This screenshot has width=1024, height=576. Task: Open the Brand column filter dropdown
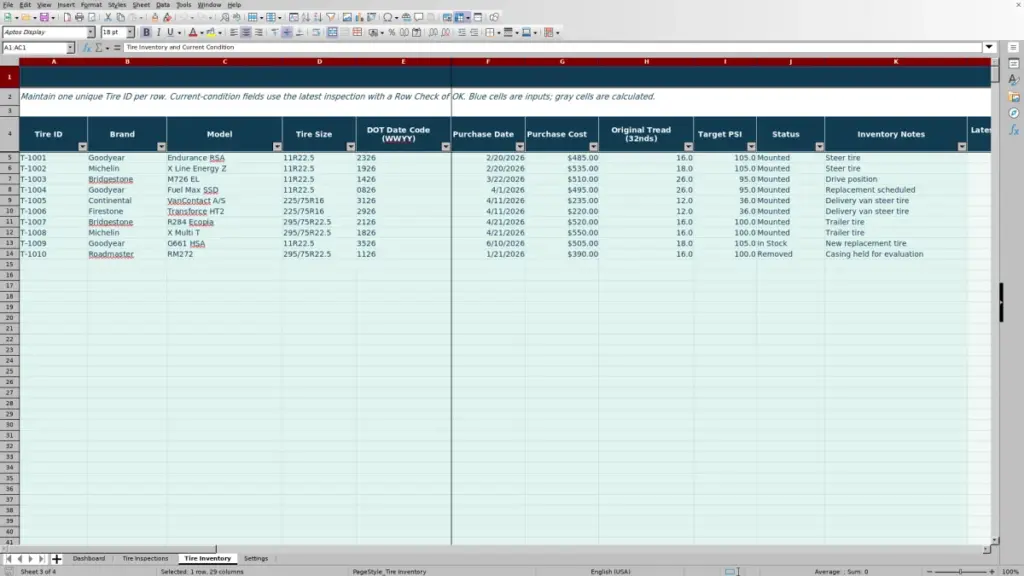click(x=161, y=147)
